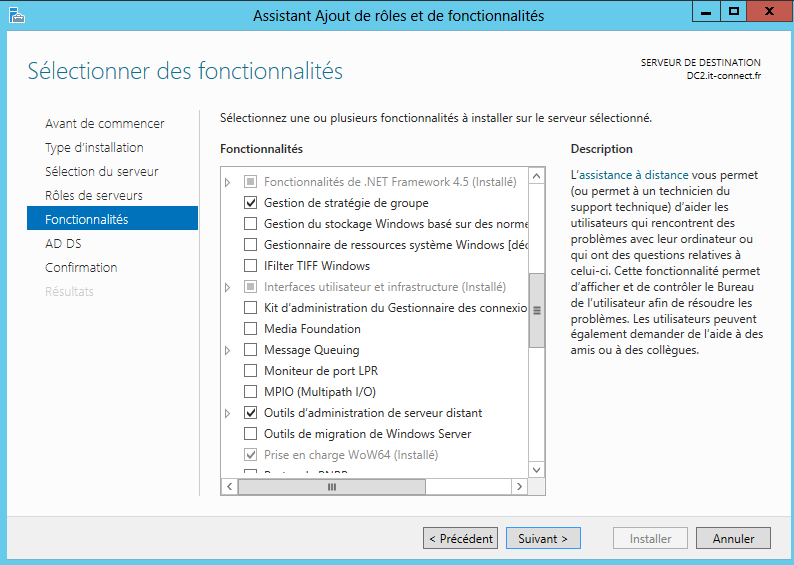
Task: Click the horizontal scrollbar thumb
Action: pyautogui.click(x=332, y=487)
